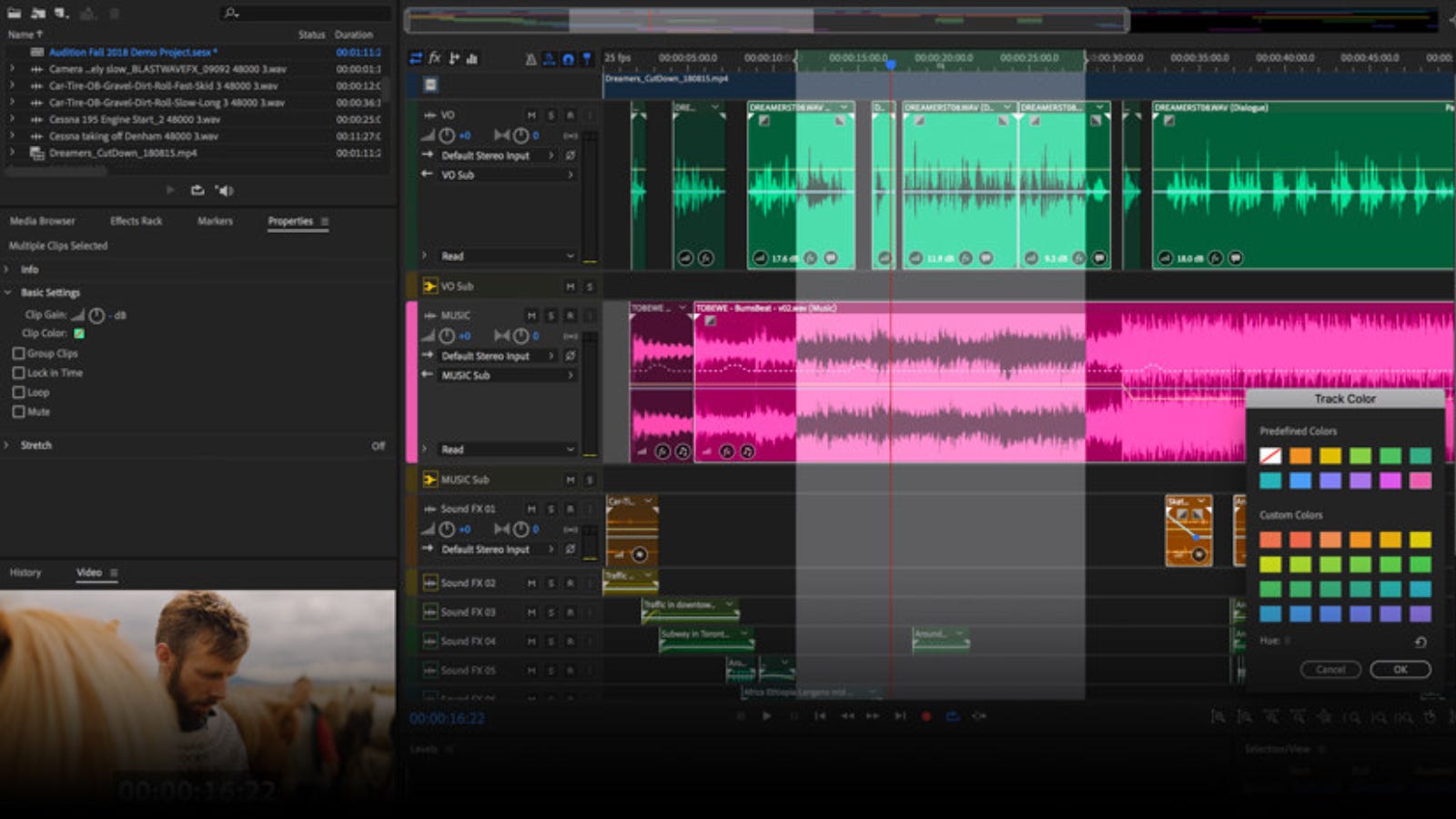
Task: Enable the Lock in Time checkbox
Action: [18, 373]
